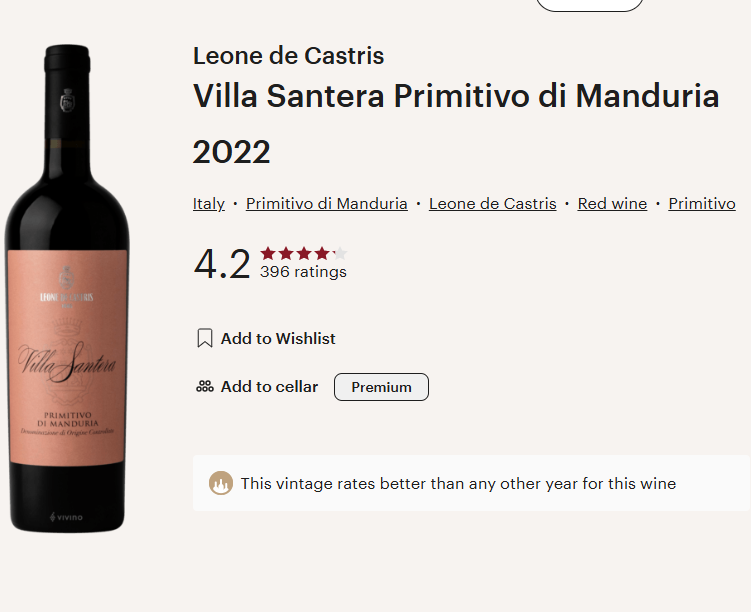
Task: Click the 4.2 average rating score
Action: 222,264
